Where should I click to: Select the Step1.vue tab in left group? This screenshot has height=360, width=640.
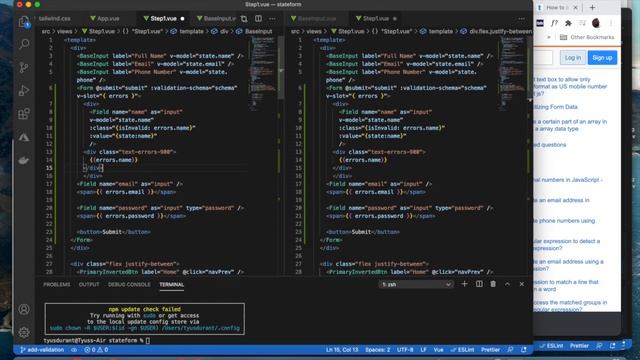163,19
